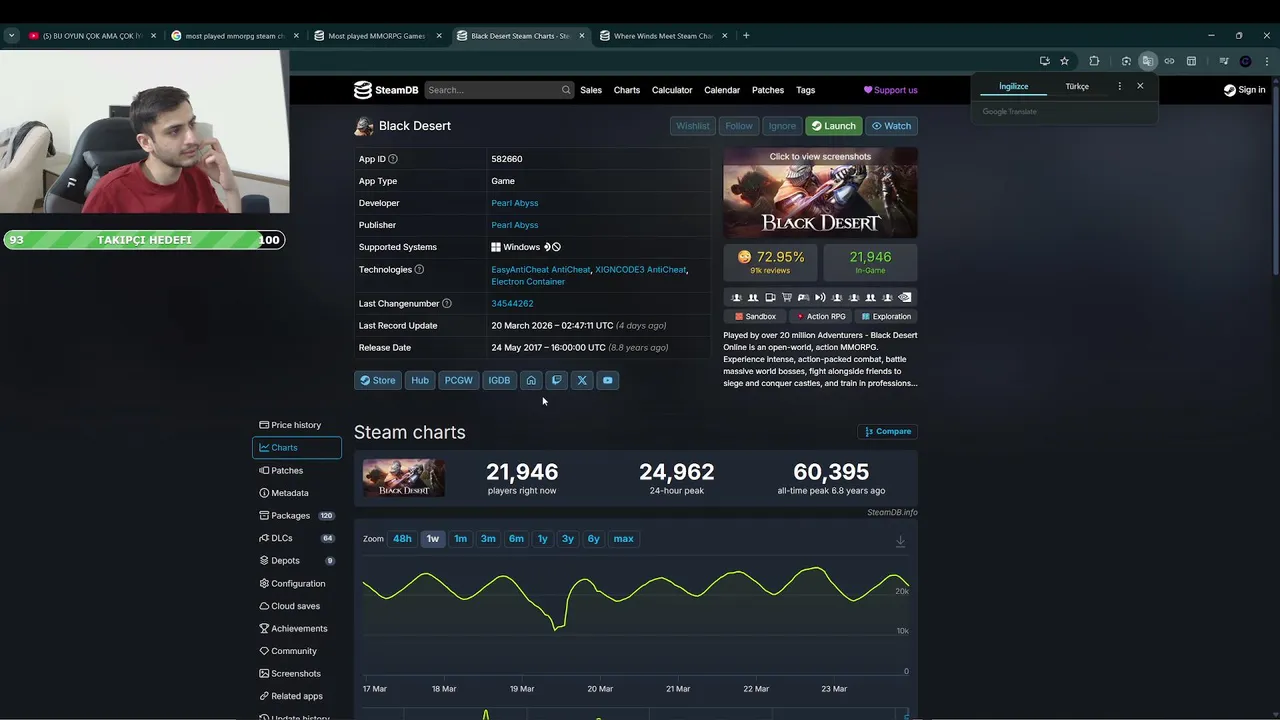Screen dimensions: 1280x720
Task: Open the YouTube link icon button
Action: [607, 380]
